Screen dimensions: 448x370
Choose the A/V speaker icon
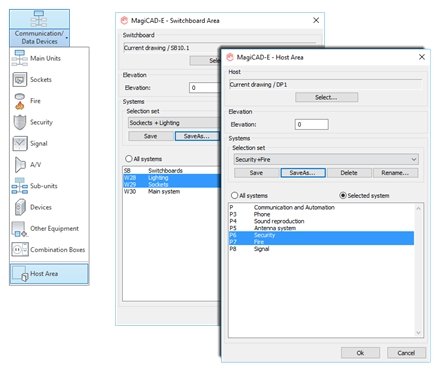tap(20, 165)
